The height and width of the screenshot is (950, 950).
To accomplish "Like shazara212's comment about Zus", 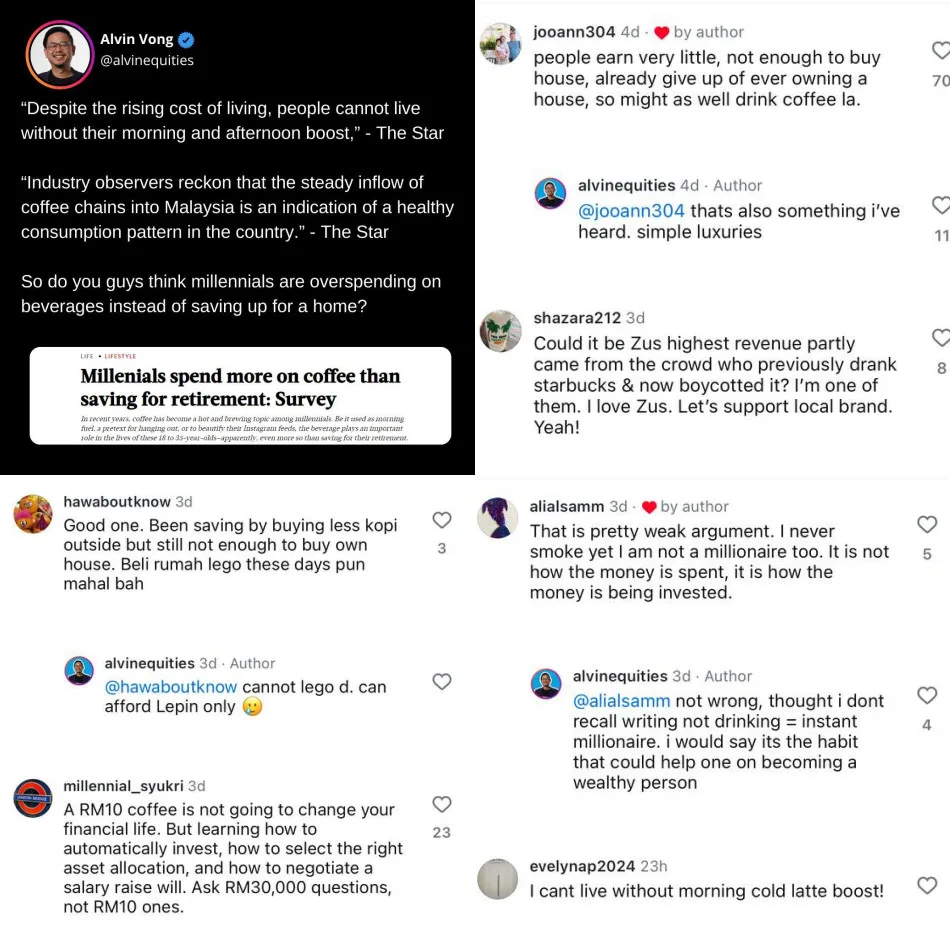I will (941, 338).
